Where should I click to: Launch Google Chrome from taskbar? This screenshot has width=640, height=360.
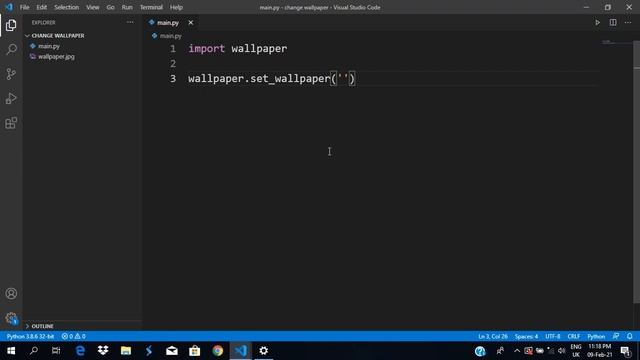[218, 351]
